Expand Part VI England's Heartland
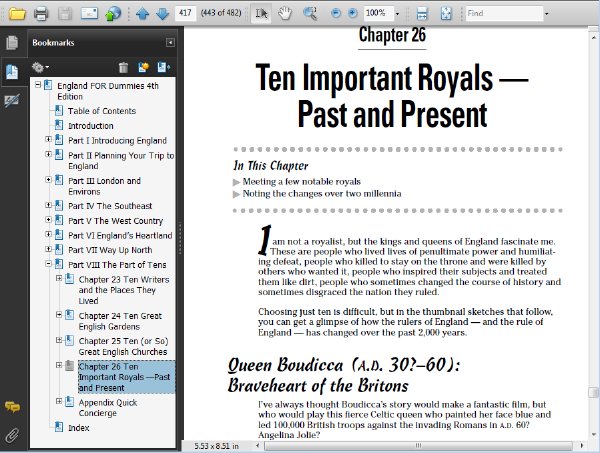Viewport: 600px width, 453px height. [48, 234]
